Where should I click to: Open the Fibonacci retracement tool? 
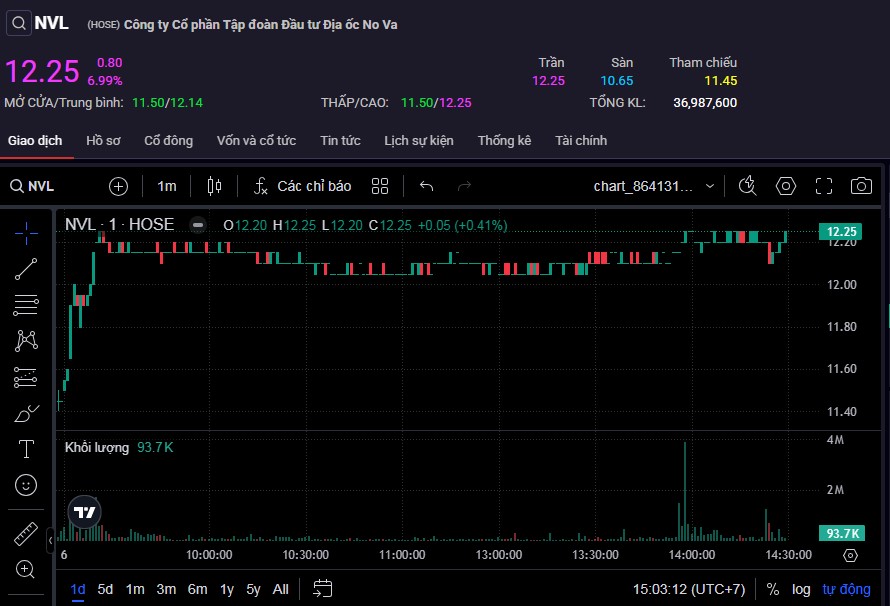coord(27,305)
